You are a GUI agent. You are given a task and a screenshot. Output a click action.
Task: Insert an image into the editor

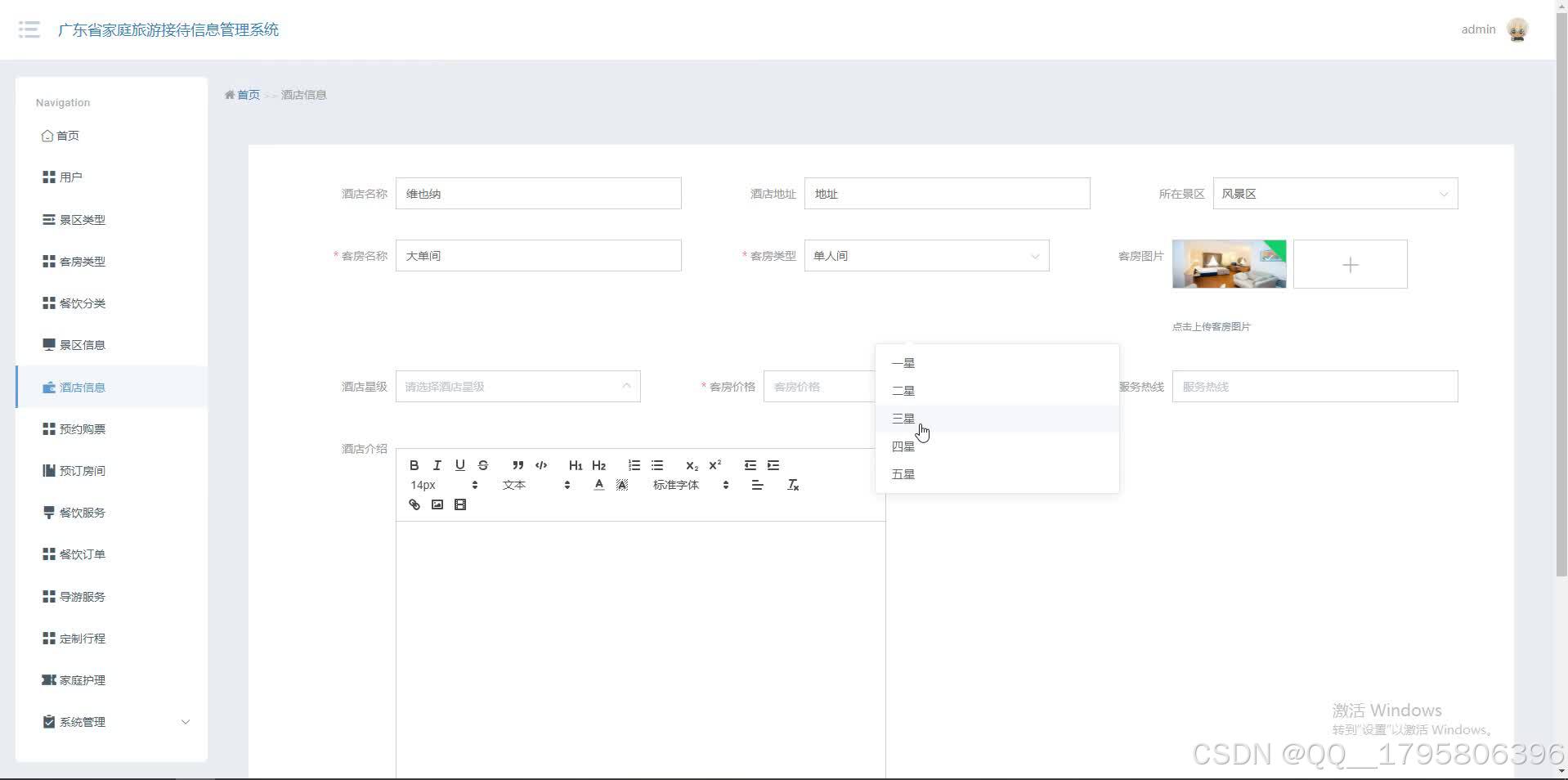(x=437, y=504)
